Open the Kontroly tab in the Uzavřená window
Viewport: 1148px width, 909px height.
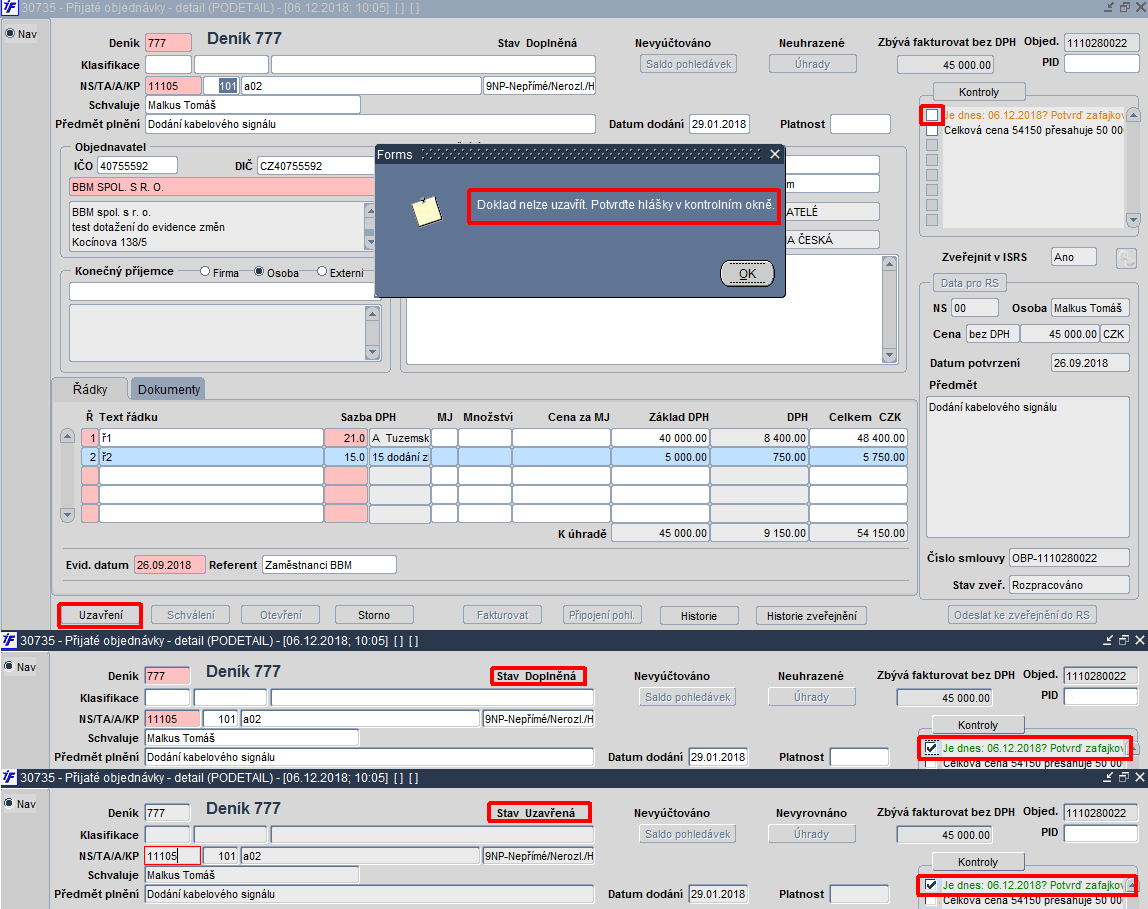[978, 861]
